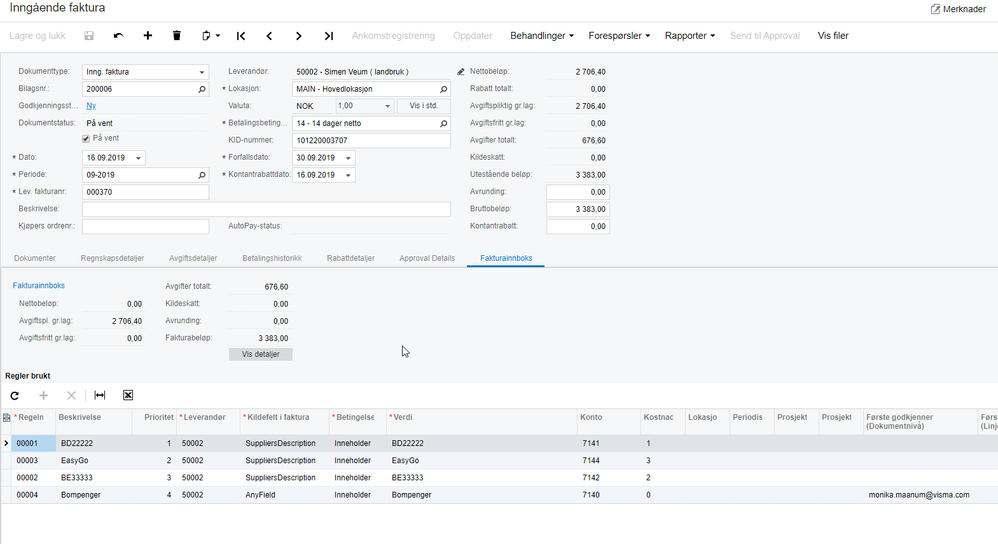Image resolution: width=998 pixels, height=544 pixels.
Task: Click into the Beskrivelse text field
Action: coord(266,209)
